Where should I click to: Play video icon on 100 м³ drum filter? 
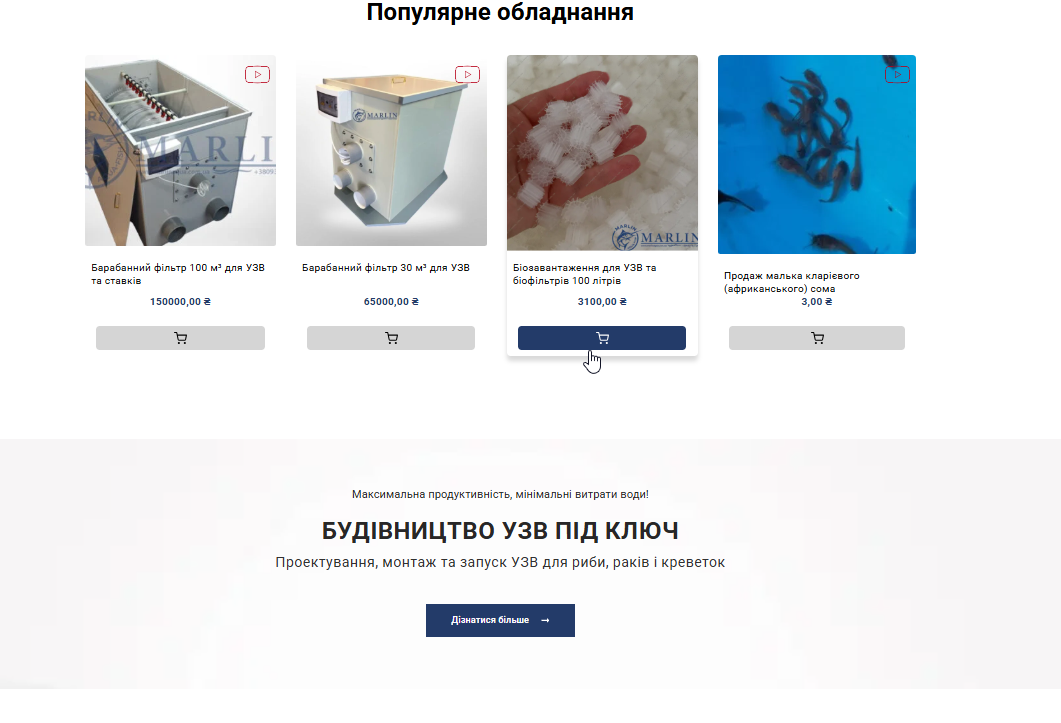click(x=257, y=74)
